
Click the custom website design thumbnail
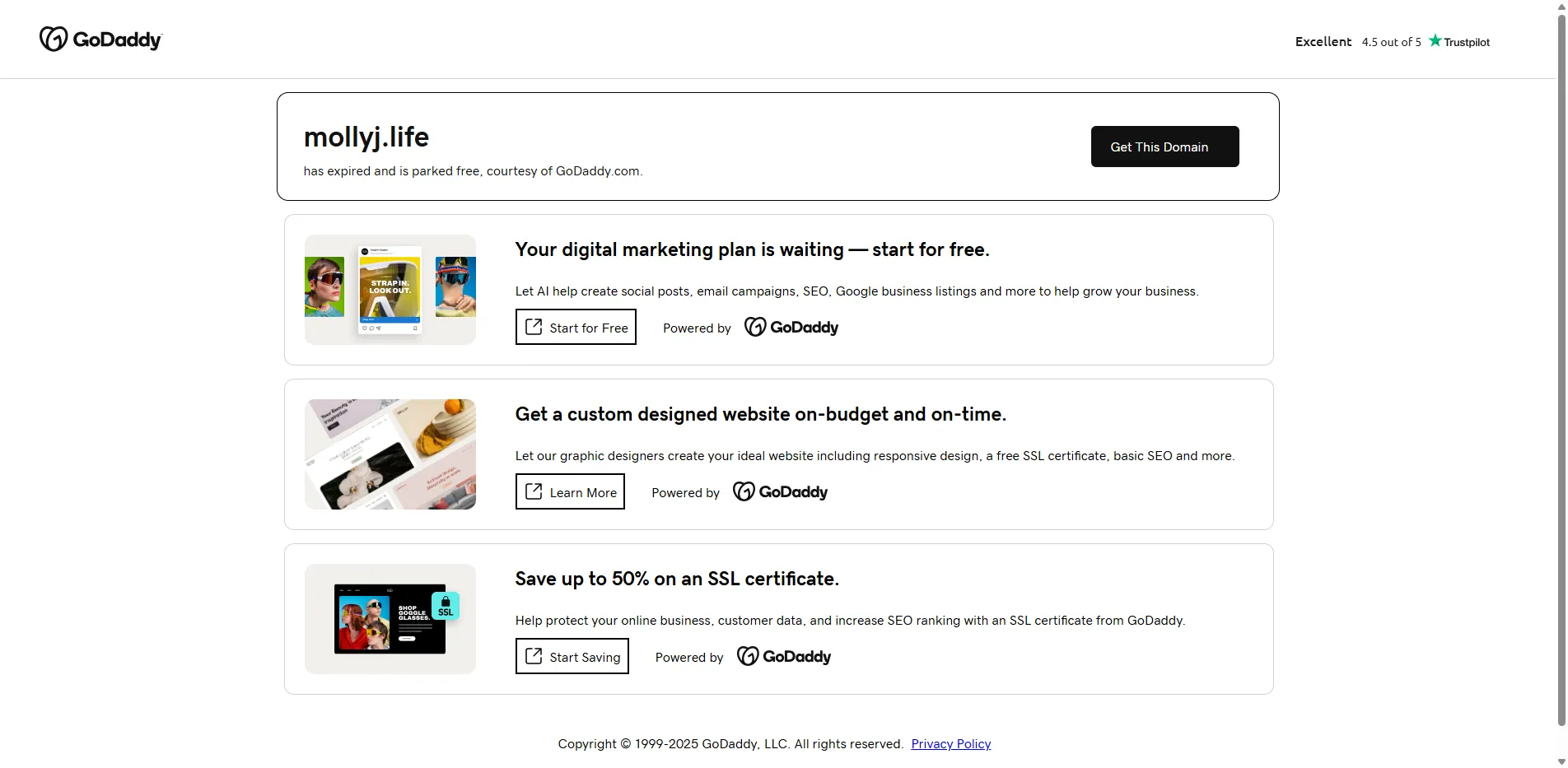(x=390, y=454)
